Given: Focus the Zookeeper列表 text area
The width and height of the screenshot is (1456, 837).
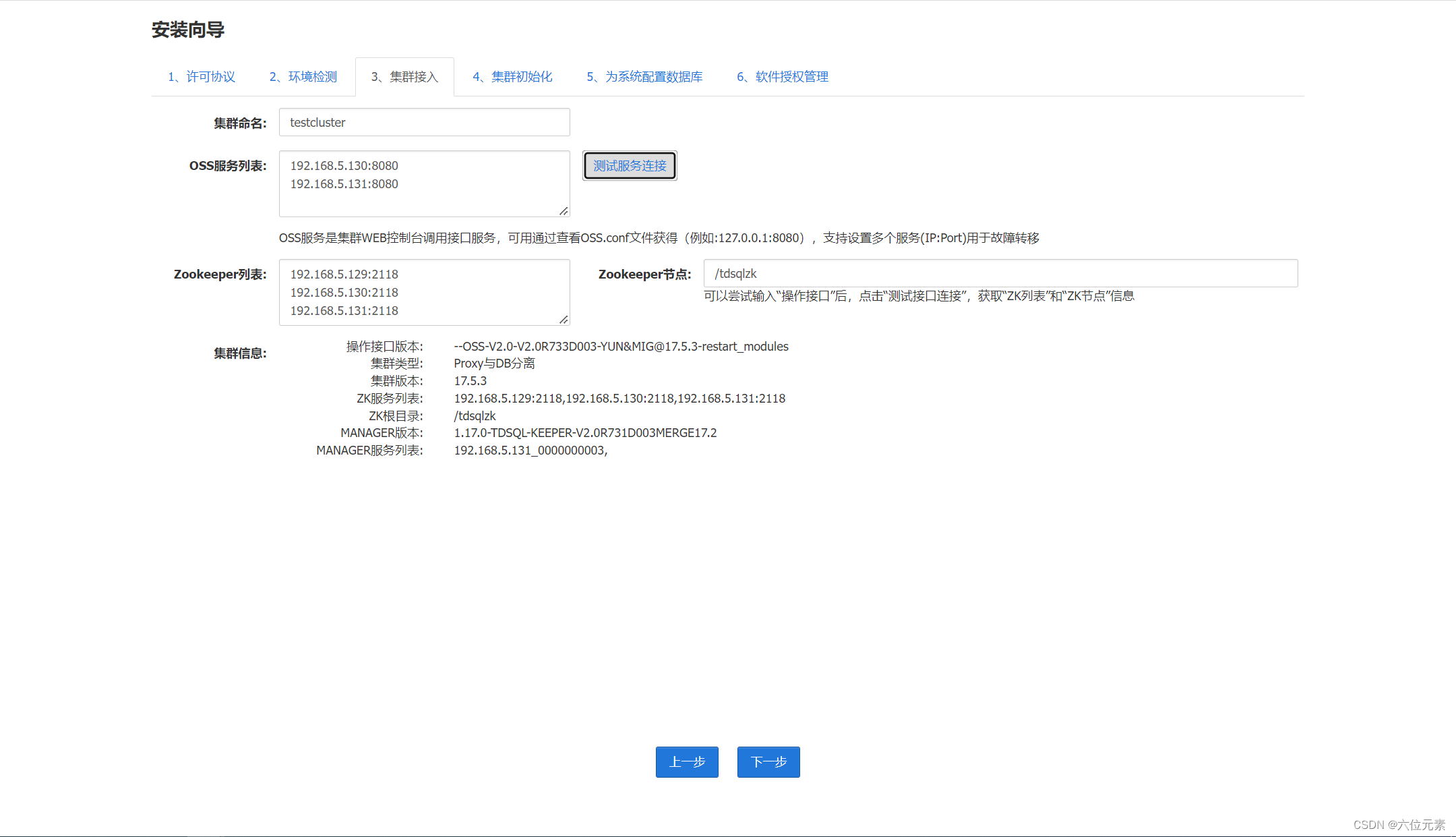Looking at the screenshot, I should pos(472,292).
